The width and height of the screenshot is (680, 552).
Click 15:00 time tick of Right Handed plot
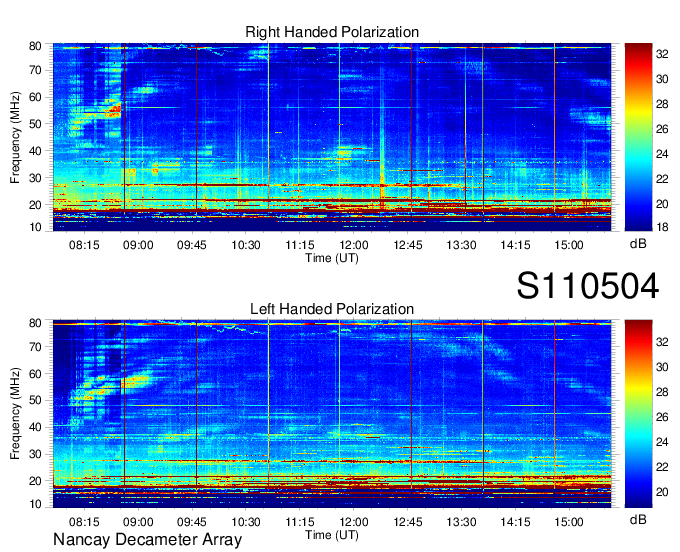[569, 245]
